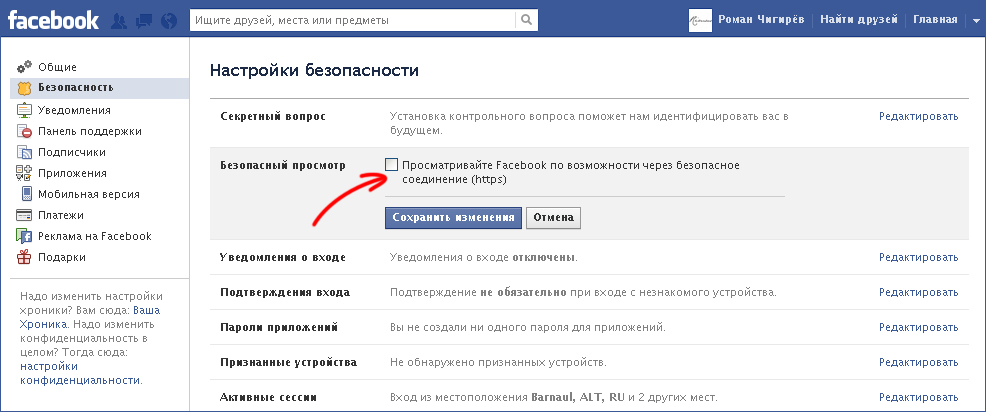Screen dimensions: 986x412
Task: Open настройки конфиденциальности link
Action: [81, 373]
